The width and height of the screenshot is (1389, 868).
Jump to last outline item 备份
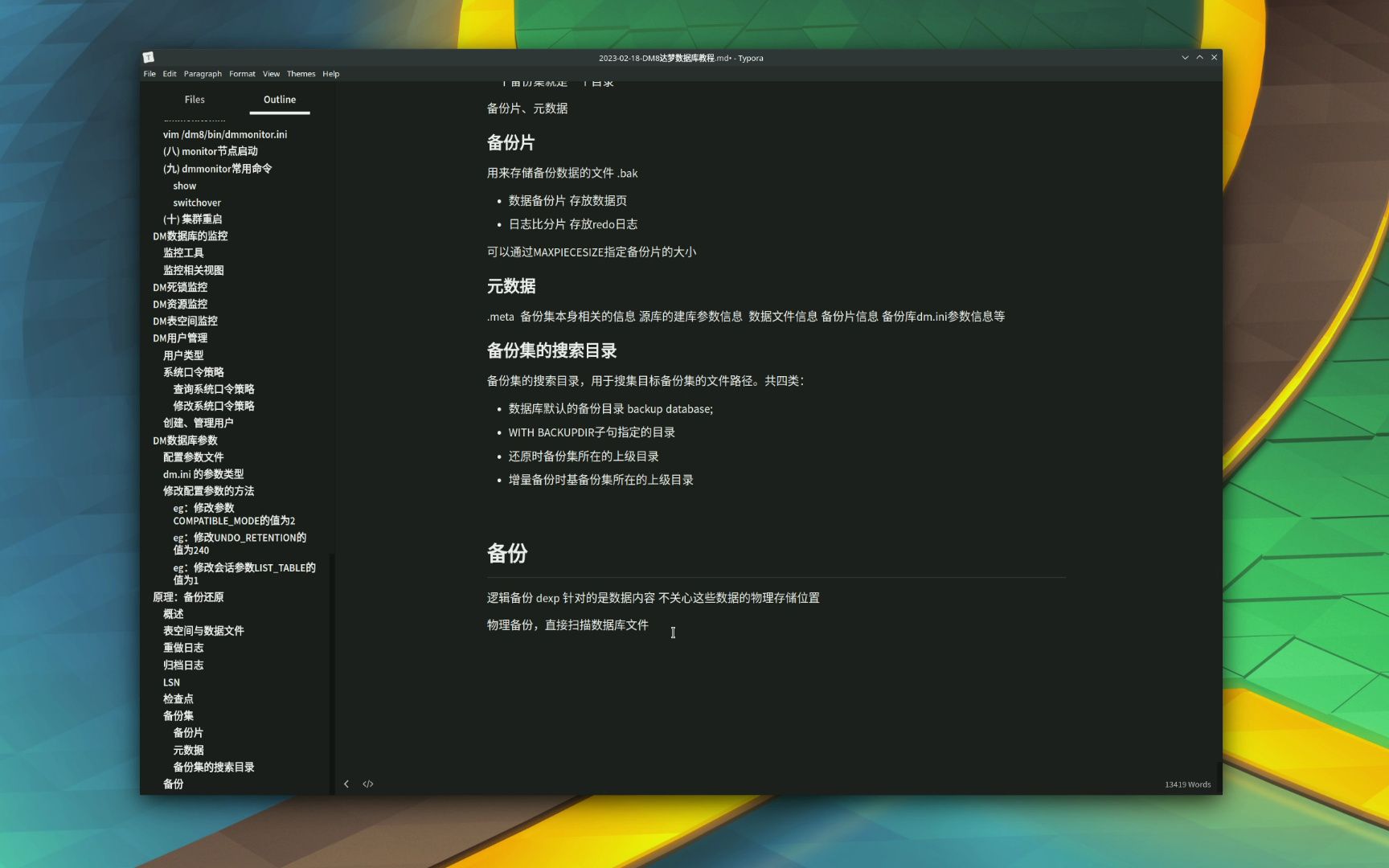pyautogui.click(x=173, y=784)
